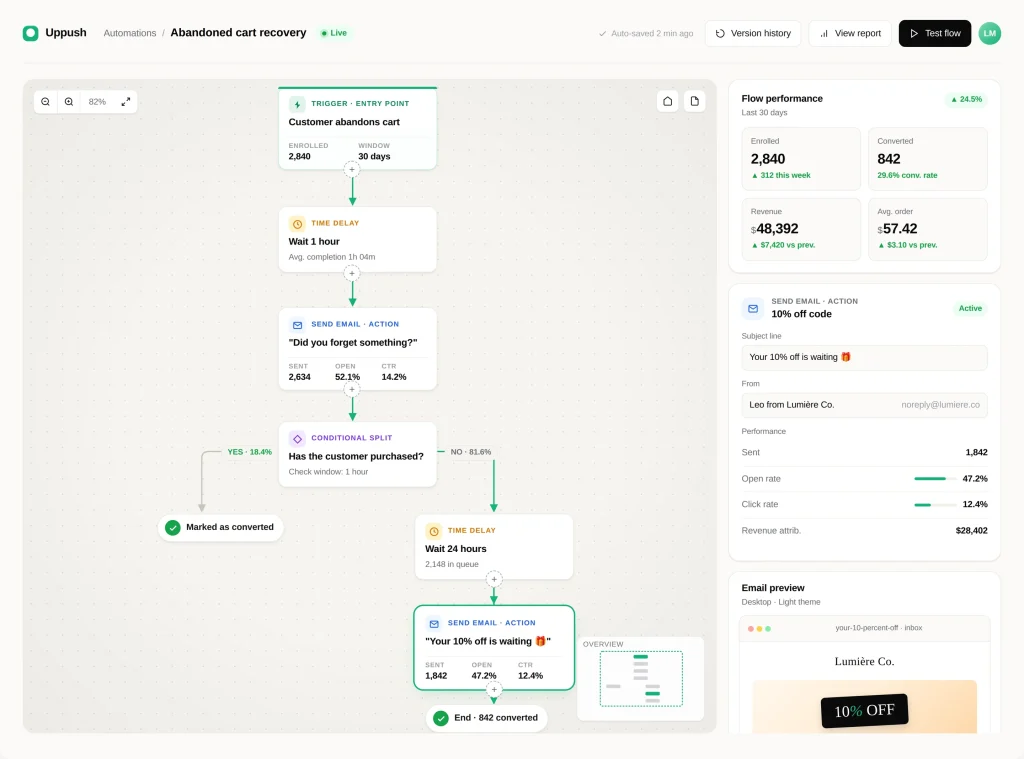Click the Abandoned cart recovery title
1024x759 pixels.
pyautogui.click(x=238, y=33)
